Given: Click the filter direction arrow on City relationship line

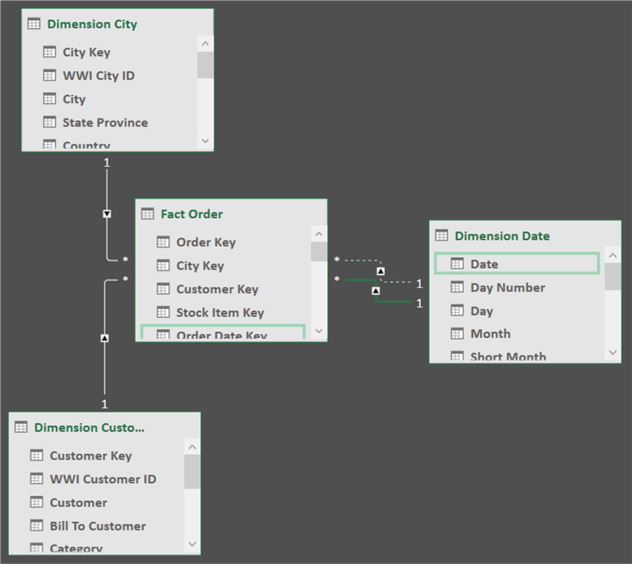Looking at the screenshot, I should click(x=107, y=214).
